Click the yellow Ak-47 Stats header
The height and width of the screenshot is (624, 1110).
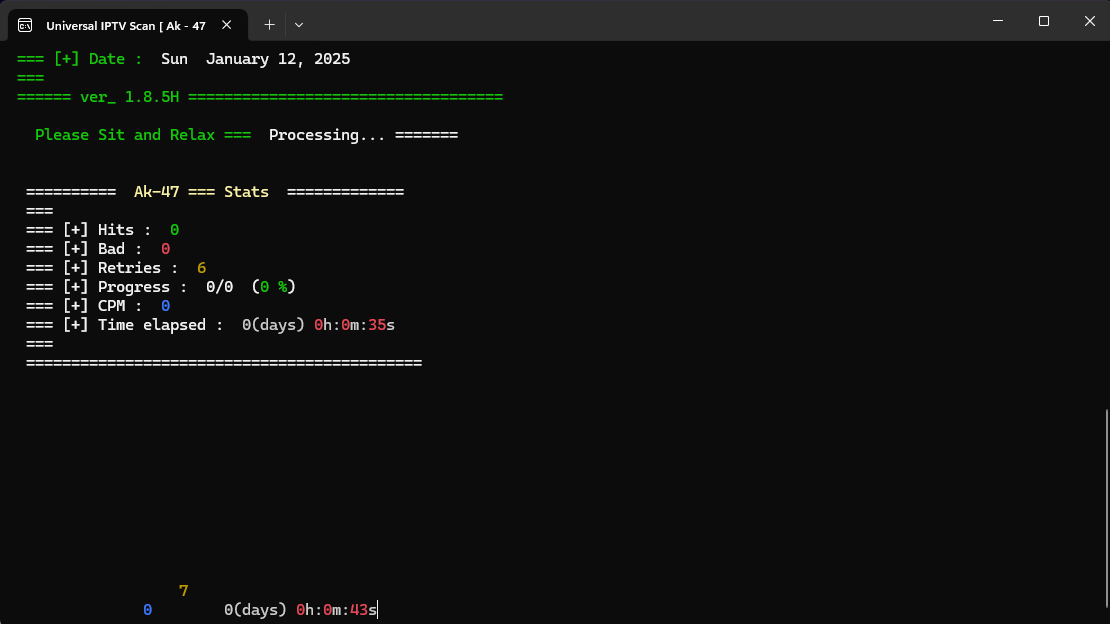click(201, 192)
